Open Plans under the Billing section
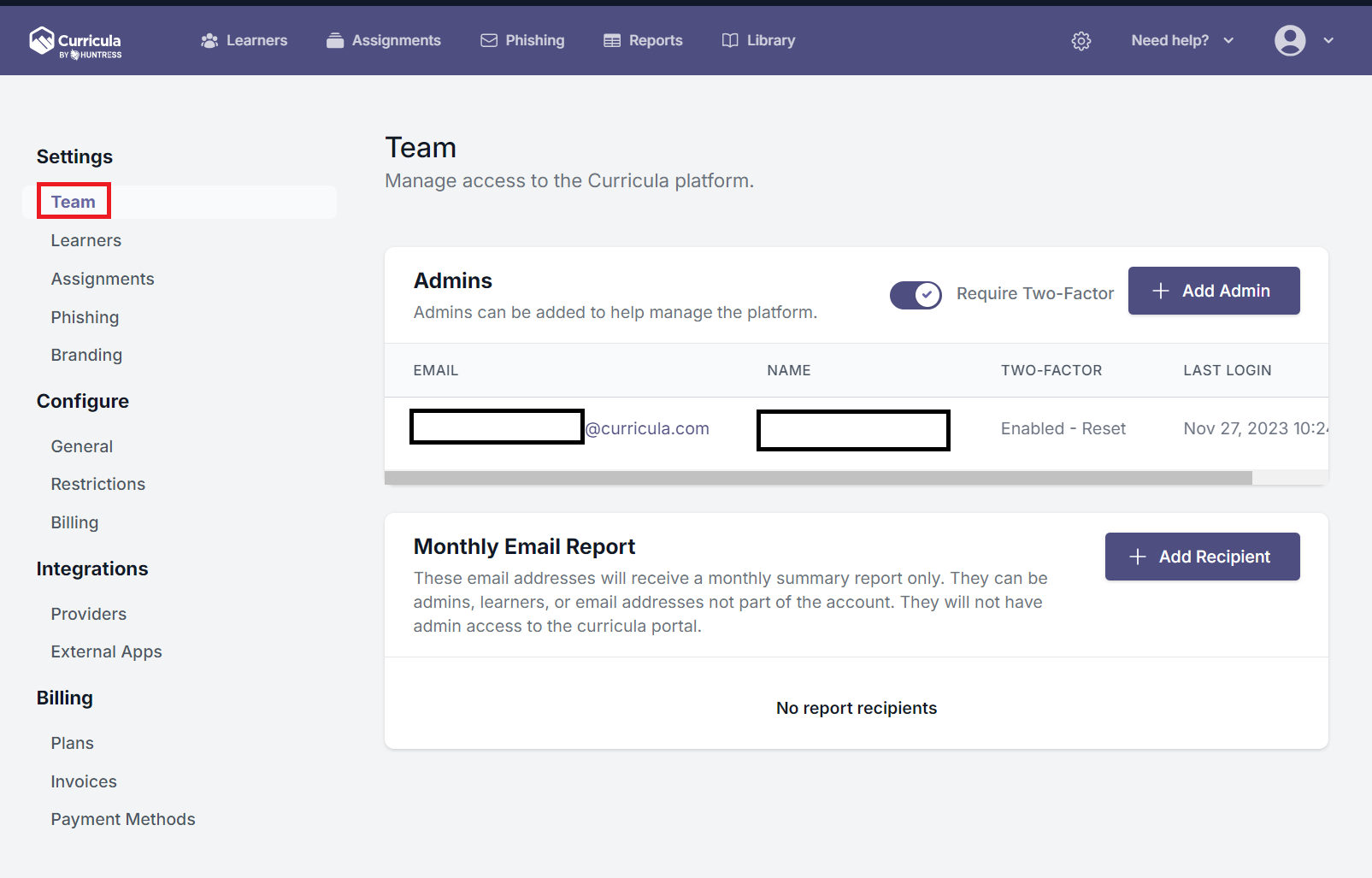 [73, 743]
